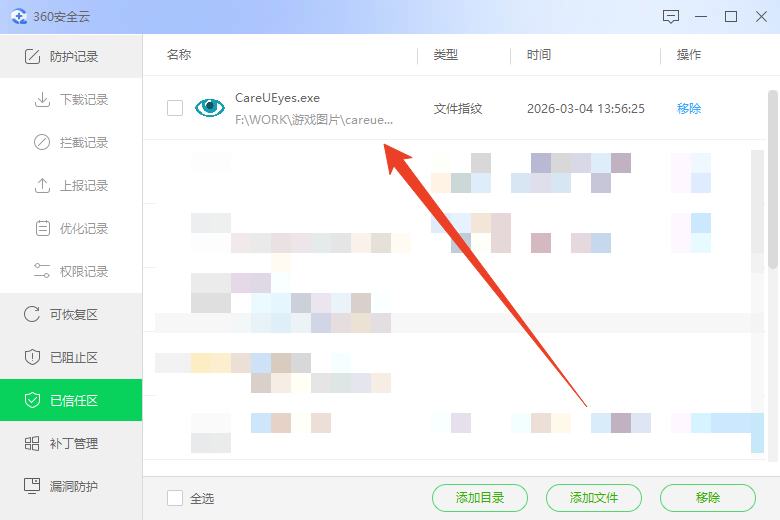Image resolution: width=780 pixels, height=520 pixels.
Task: Click the vertical scrollbar of the list
Action: point(772,180)
